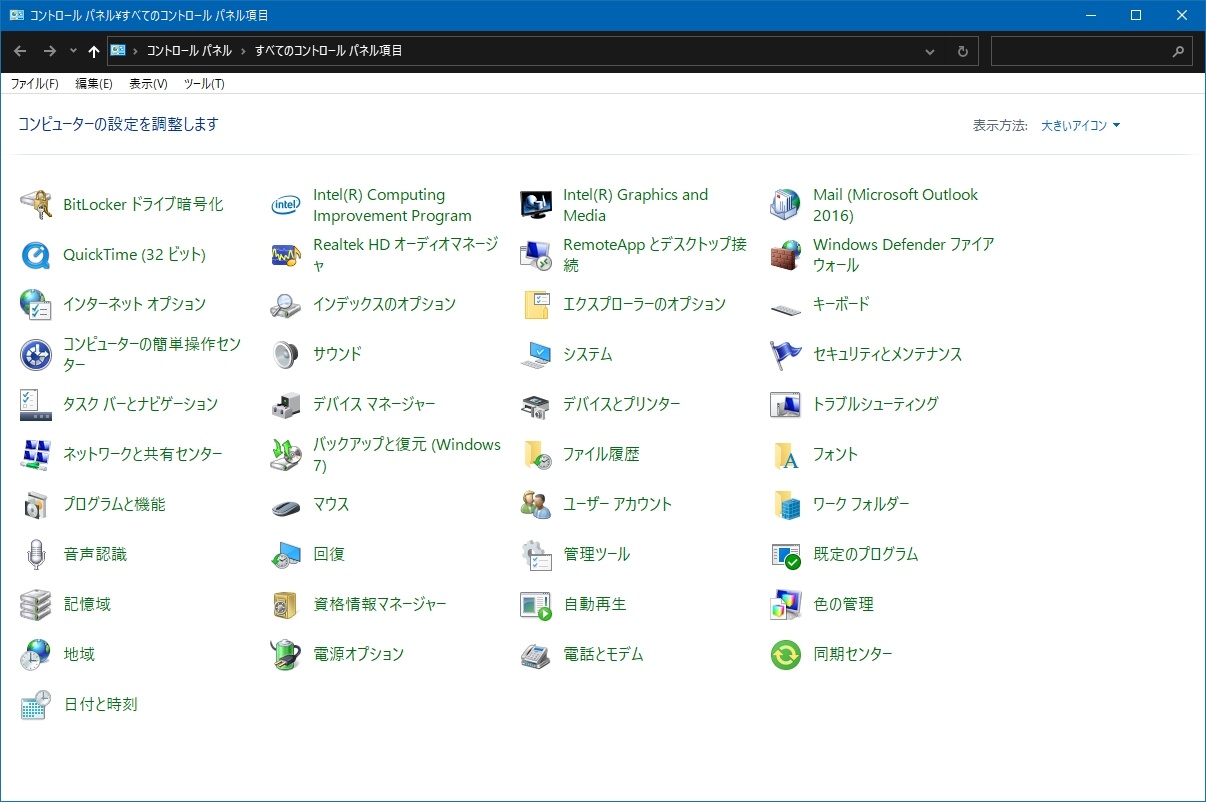1206x802 pixels.
Task: Expand the 大きいアイコン view dropdown
Action: tap(1081, 126)
